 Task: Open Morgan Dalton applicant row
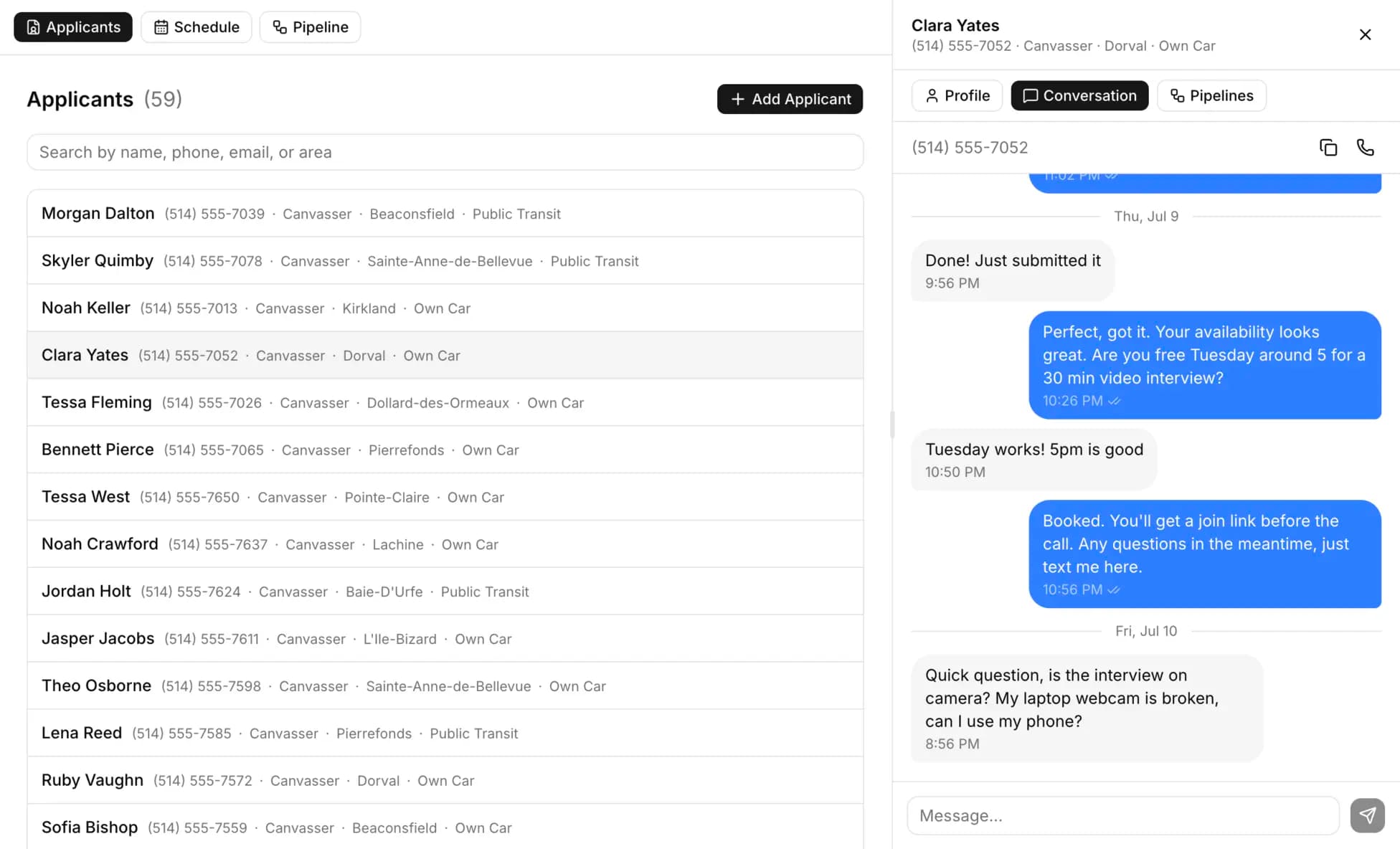click(x=445, y=214)
